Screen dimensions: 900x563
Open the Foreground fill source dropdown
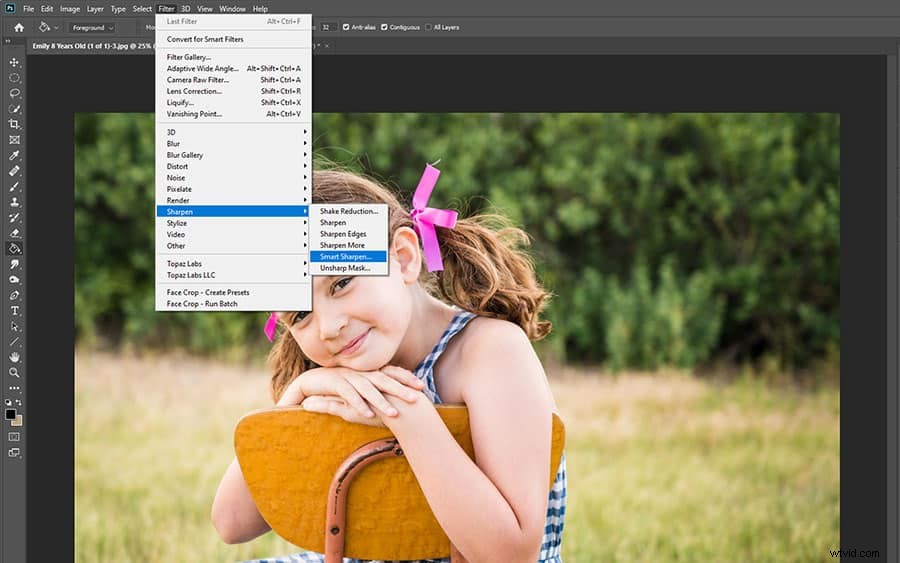tap(92, 28)
